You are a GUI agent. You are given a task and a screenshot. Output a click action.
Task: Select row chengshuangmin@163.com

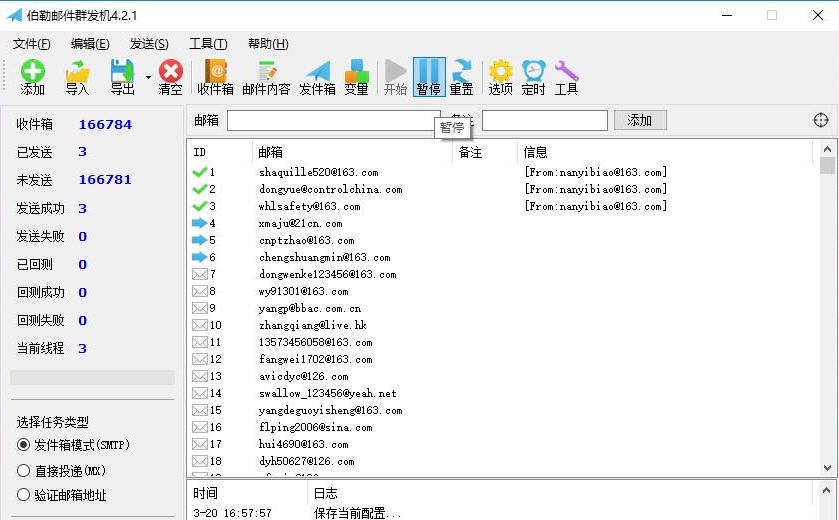(324, 258)
